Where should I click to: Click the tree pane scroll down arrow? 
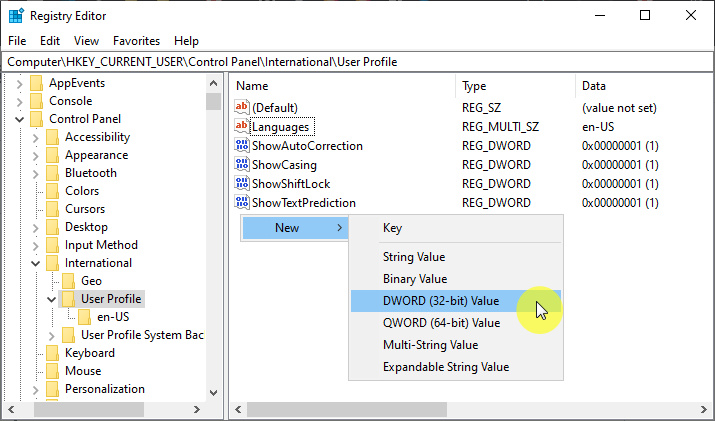[x=213, y=393]
